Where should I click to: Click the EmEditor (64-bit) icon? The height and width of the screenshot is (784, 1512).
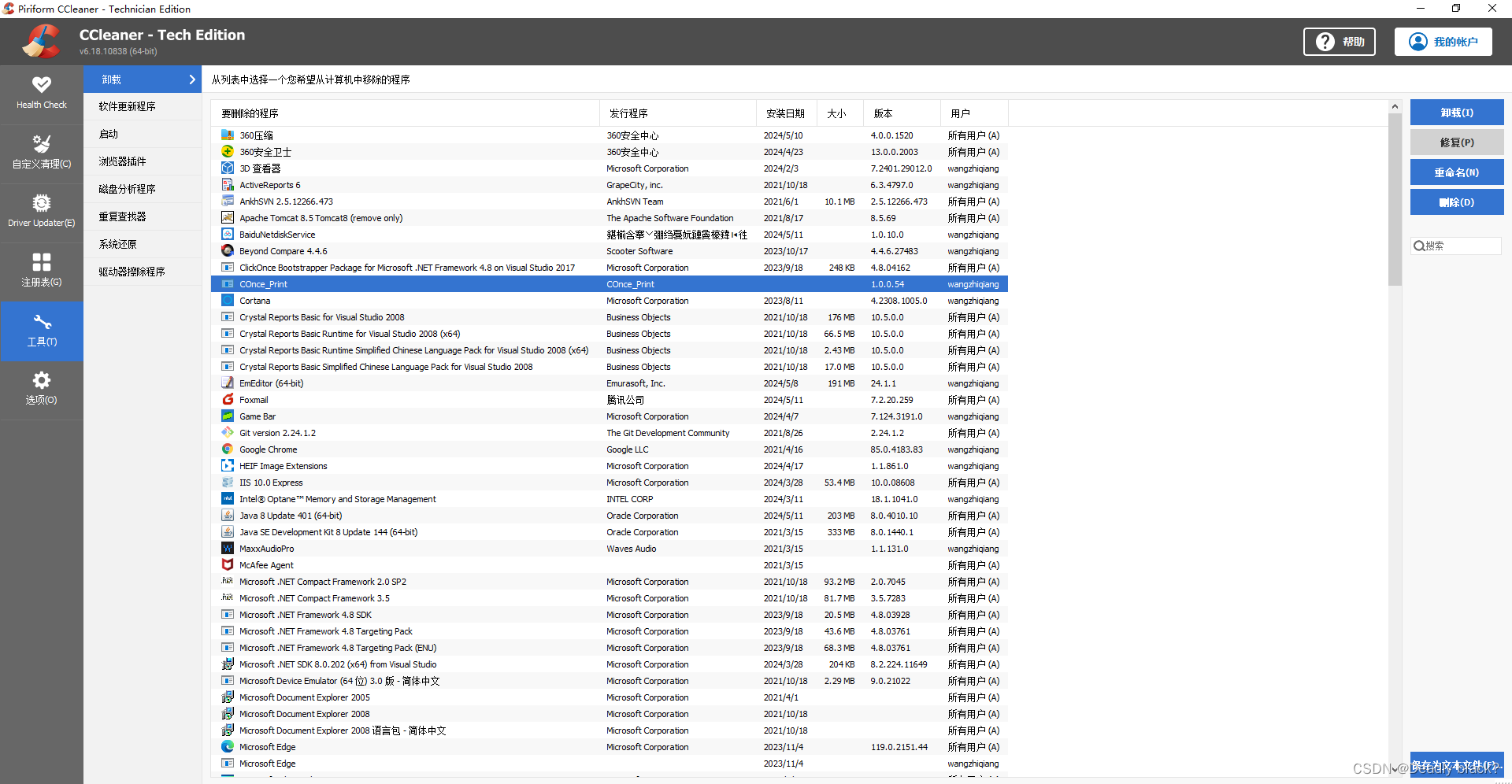228,383
